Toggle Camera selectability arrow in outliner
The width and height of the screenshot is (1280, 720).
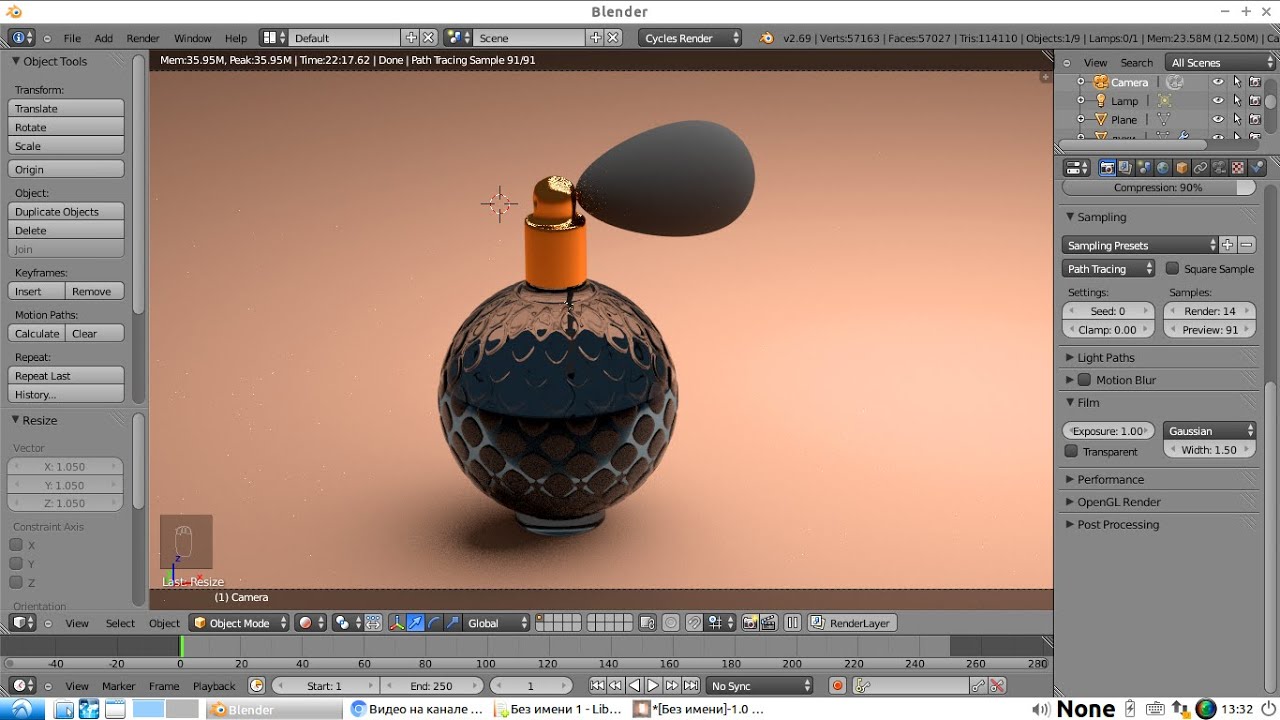point(1237,82)
